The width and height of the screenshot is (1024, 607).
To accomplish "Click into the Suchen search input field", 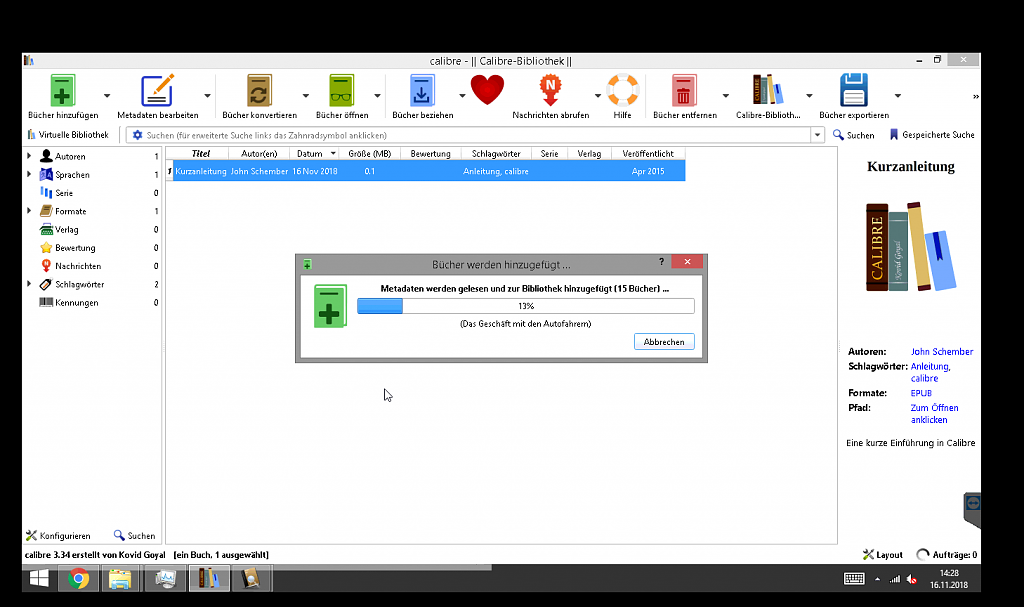I will click(477, 135).
